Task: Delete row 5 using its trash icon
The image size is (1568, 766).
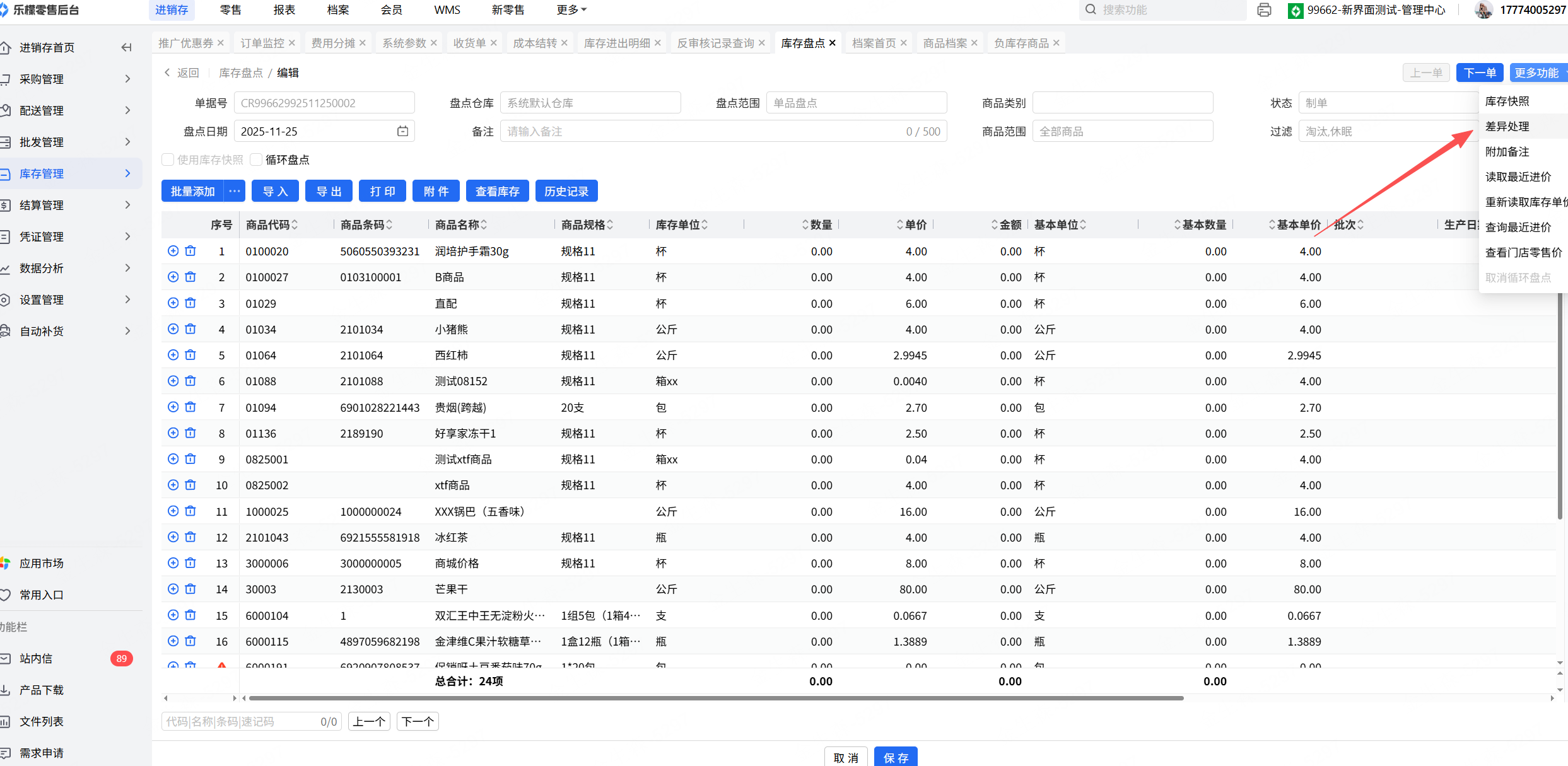Action: 190,355
